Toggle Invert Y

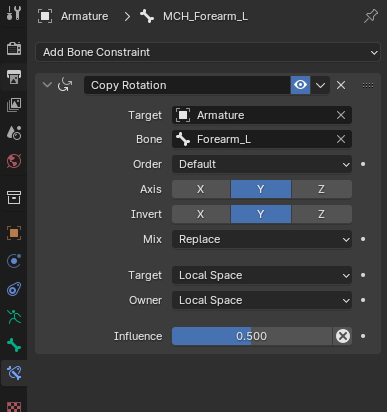(x=261, y=214)
